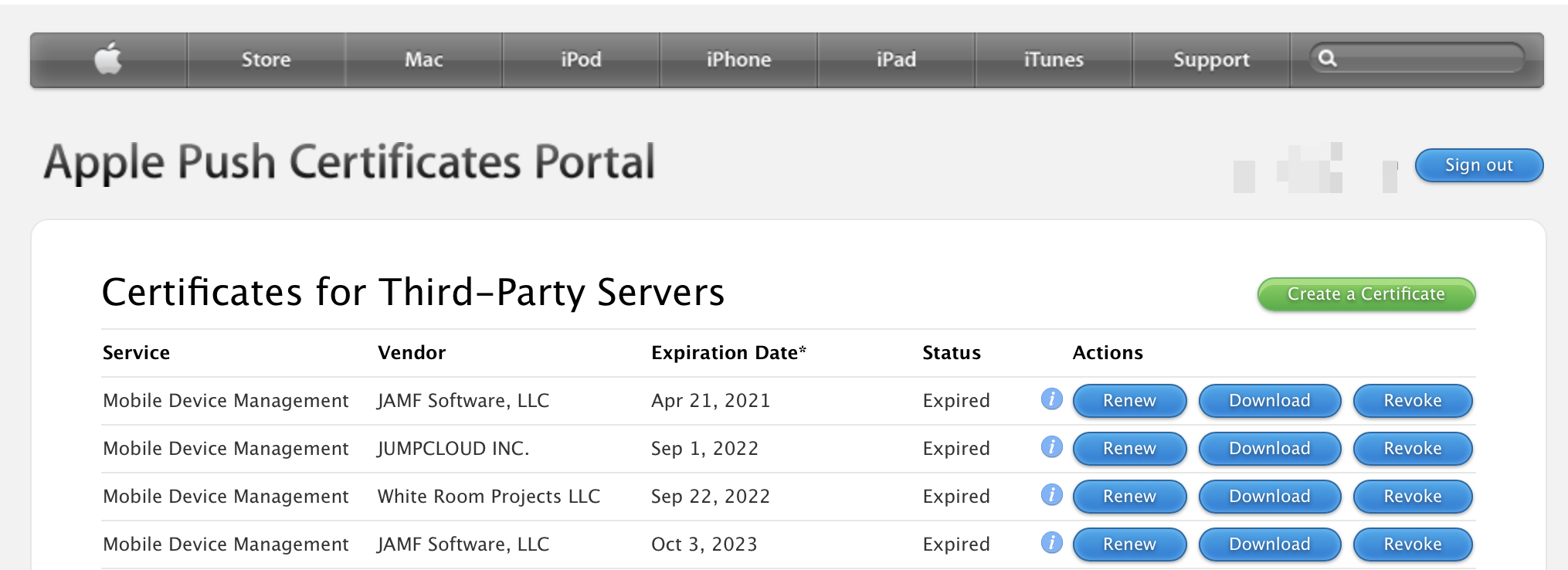Open info icon for White Room Projects certificate
This screenshot has width=1568, height=570.
(x=1051, y=495)
